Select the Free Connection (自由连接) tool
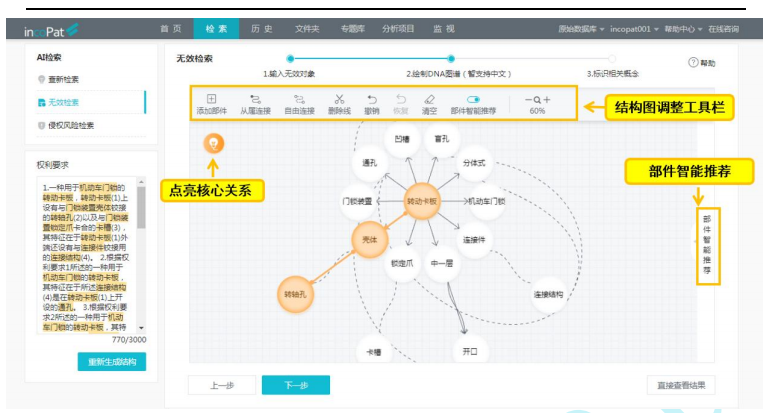Image resolution: width=767 pixels, height=413 pixels. (x=299, y=105)
